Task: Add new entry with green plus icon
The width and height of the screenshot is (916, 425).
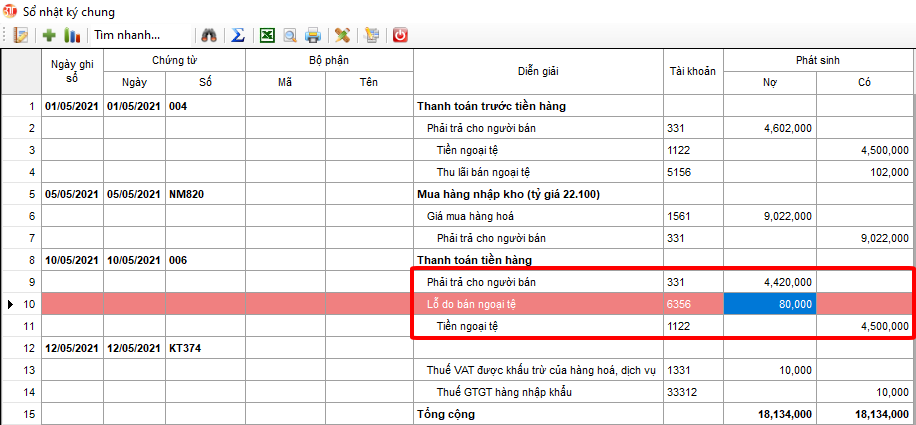Action: coord(50,36)
